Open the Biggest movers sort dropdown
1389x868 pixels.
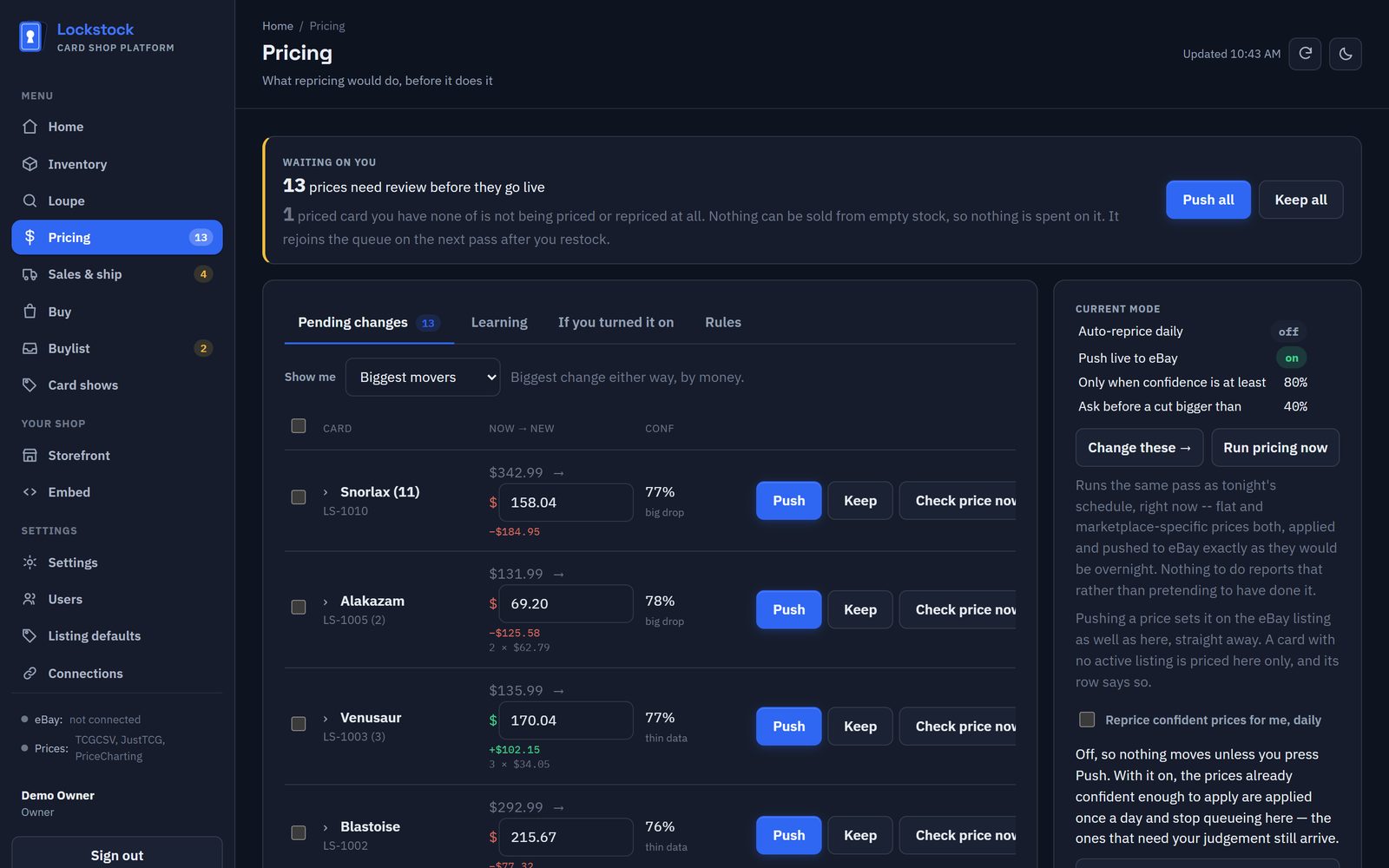(423, 378)
